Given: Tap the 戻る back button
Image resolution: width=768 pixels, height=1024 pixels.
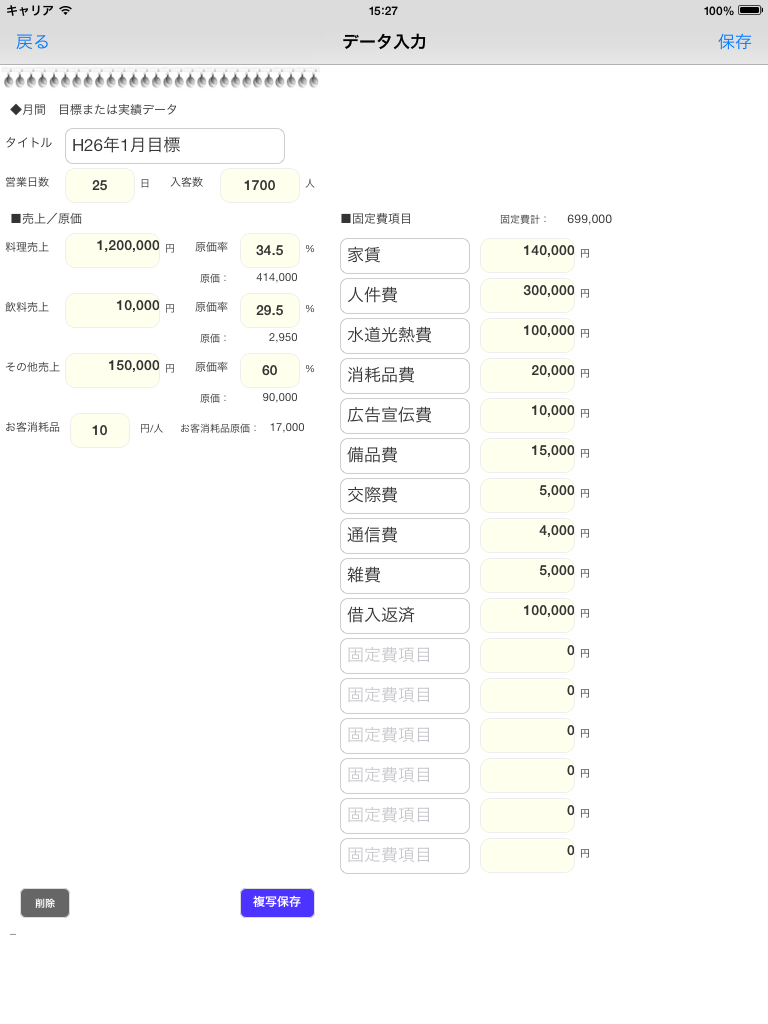Looking at the screenshot, I should click(32, 42).
